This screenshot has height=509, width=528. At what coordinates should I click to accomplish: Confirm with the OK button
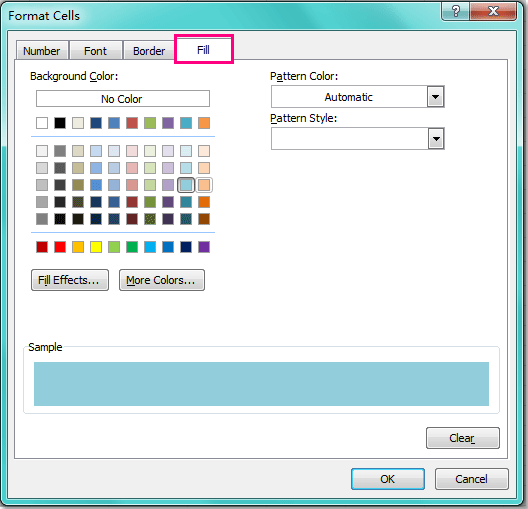click(388, 479)
